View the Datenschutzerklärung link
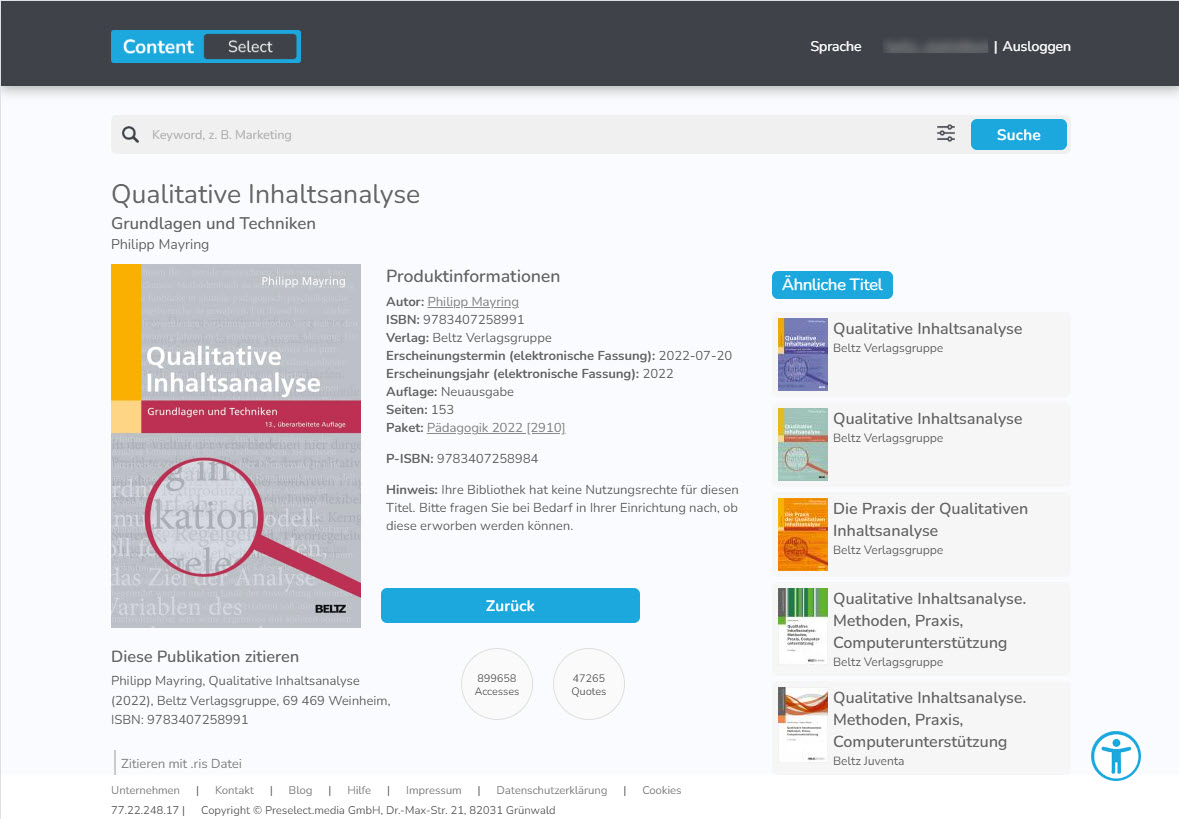 coord(551,790)
